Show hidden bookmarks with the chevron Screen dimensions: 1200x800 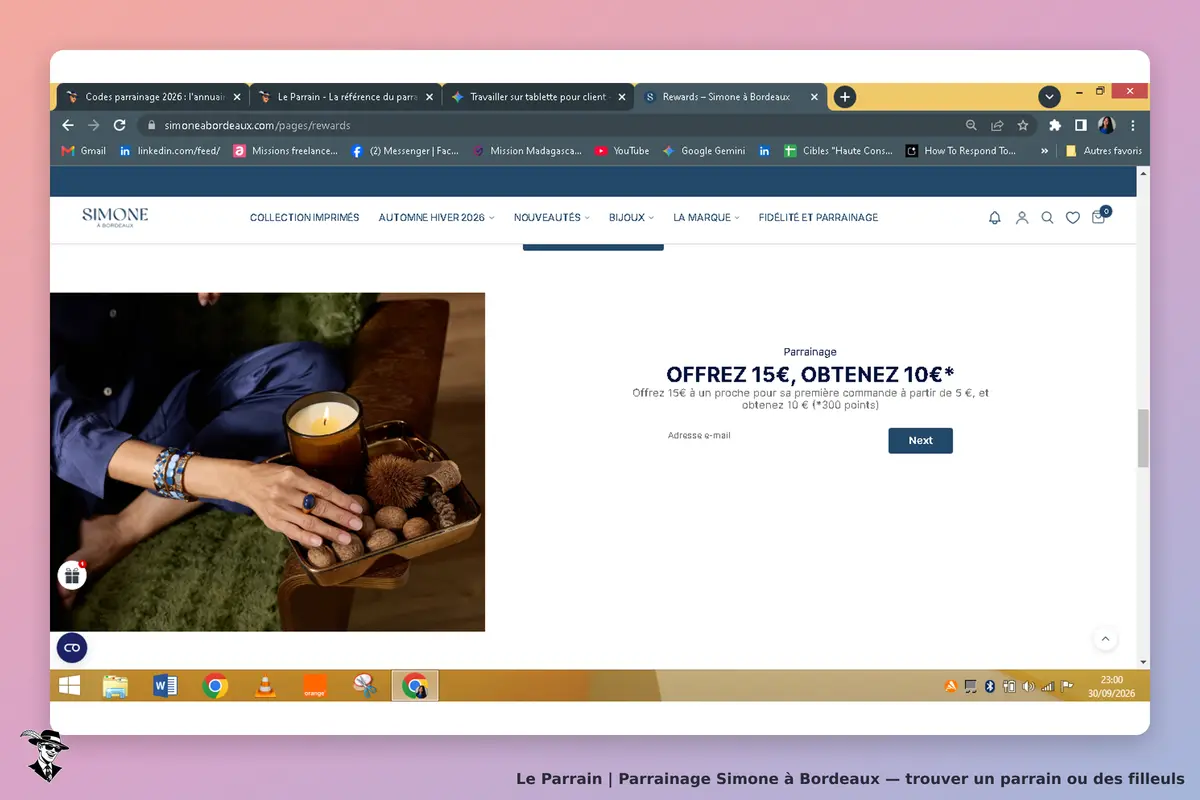point(1045,151)
